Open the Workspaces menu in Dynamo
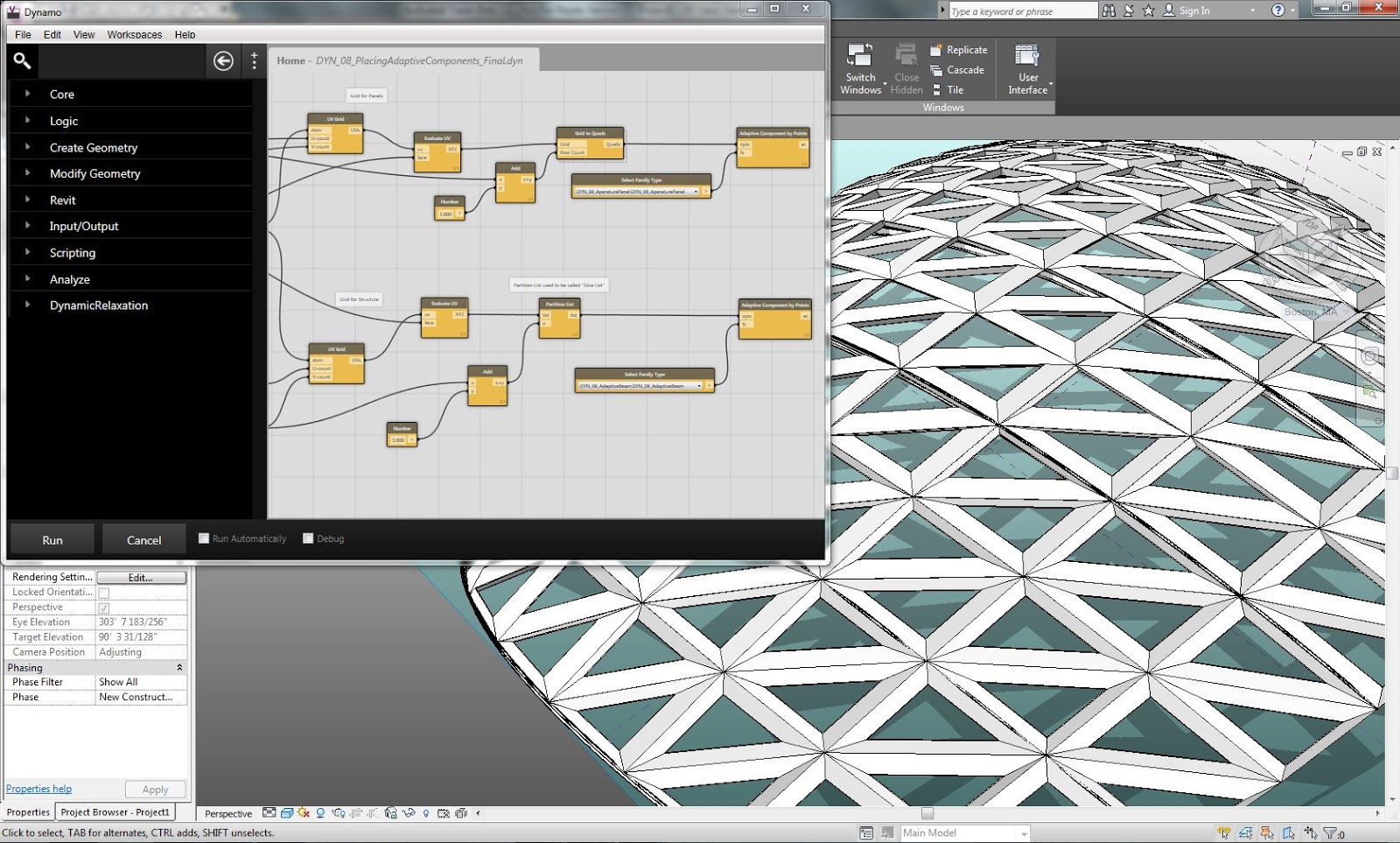This screenshot has height=843, width=1400. click(x=134, y=34)
